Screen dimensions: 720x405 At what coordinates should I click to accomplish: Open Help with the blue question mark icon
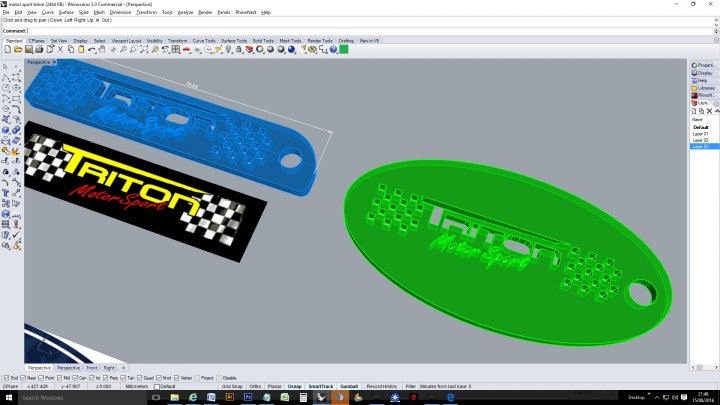tap(334, 50)
